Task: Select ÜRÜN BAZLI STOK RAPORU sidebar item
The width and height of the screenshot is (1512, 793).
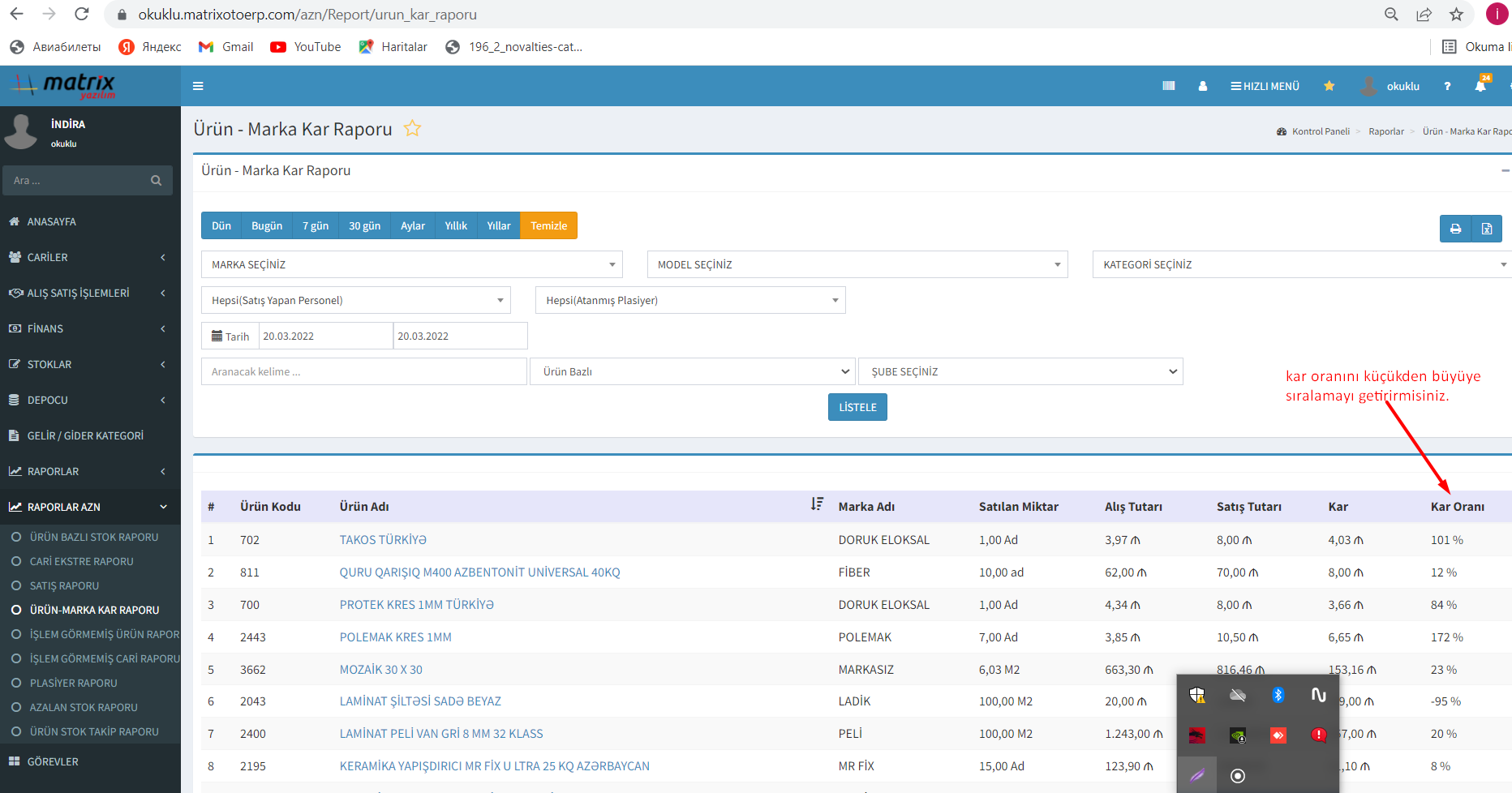Action: (x=94, y=537)
